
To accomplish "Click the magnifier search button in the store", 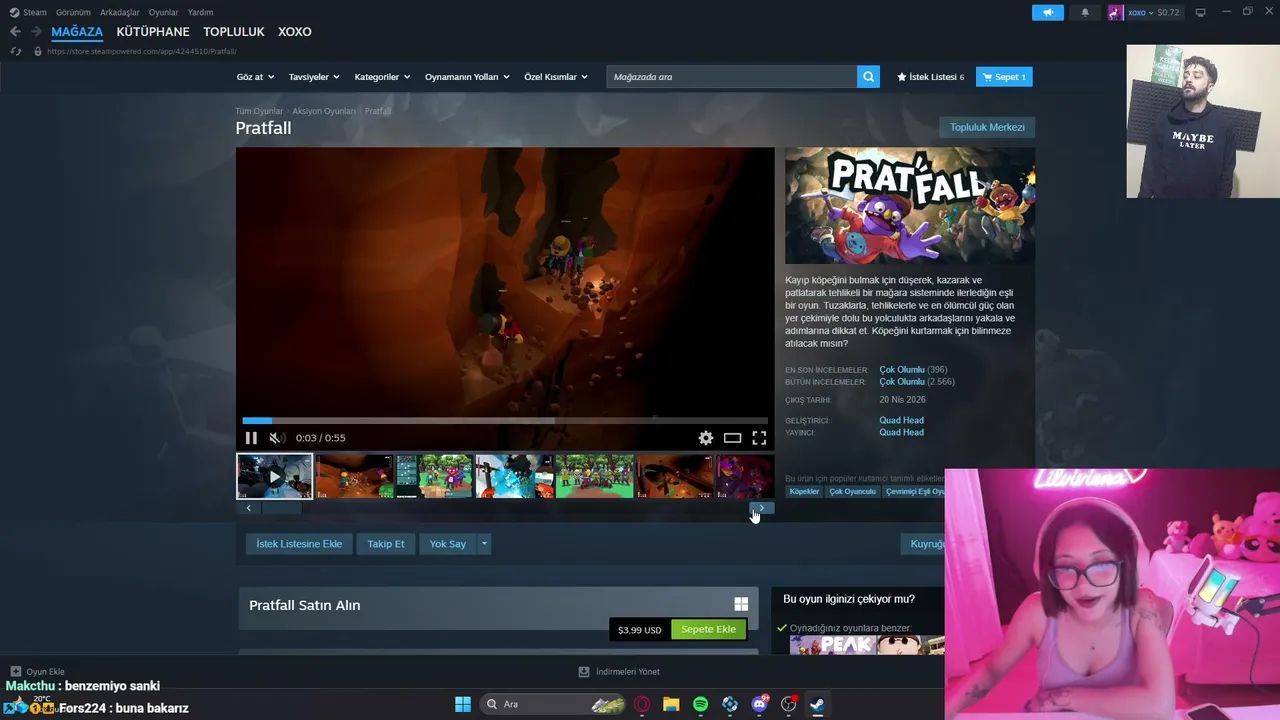I will point(868,77).
